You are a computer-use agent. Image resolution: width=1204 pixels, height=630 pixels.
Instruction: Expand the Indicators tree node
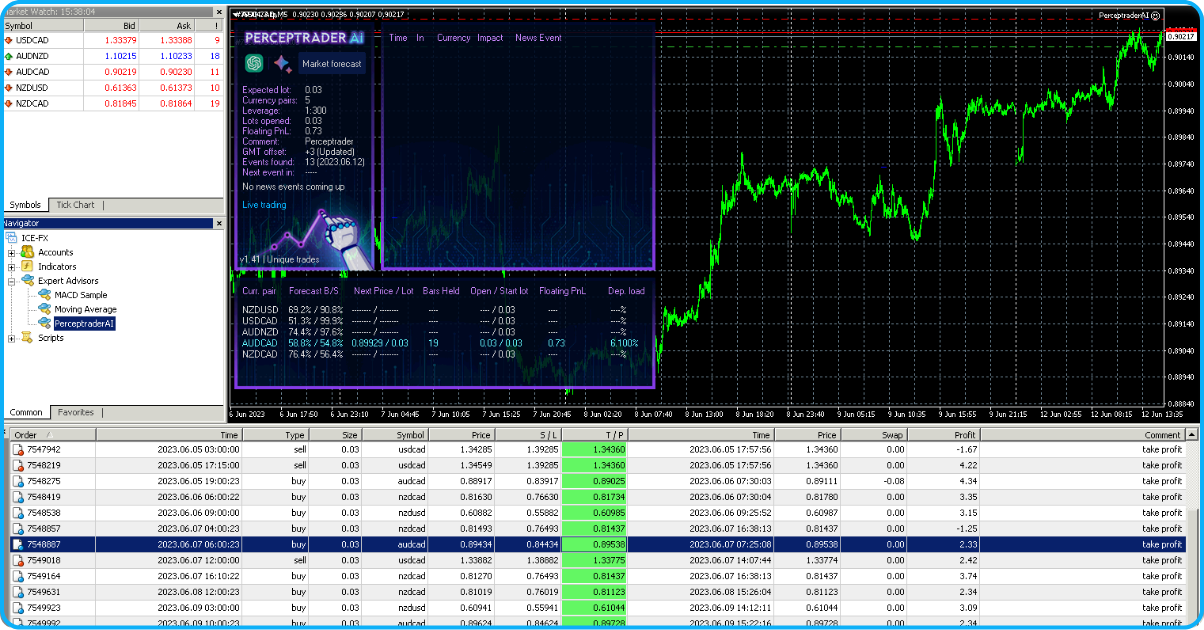[11, 266]
